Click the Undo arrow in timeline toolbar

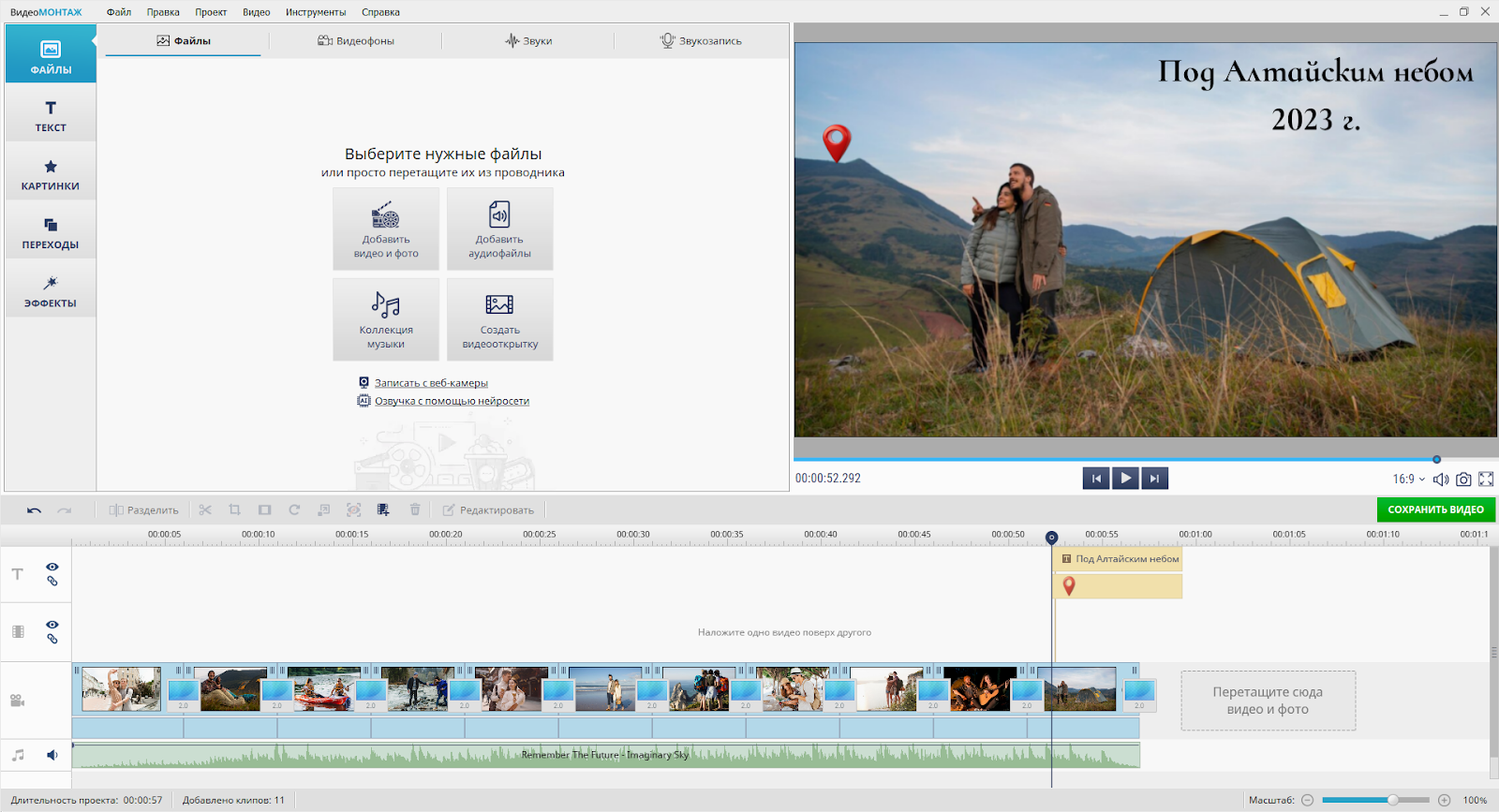[x=35, y=510]
